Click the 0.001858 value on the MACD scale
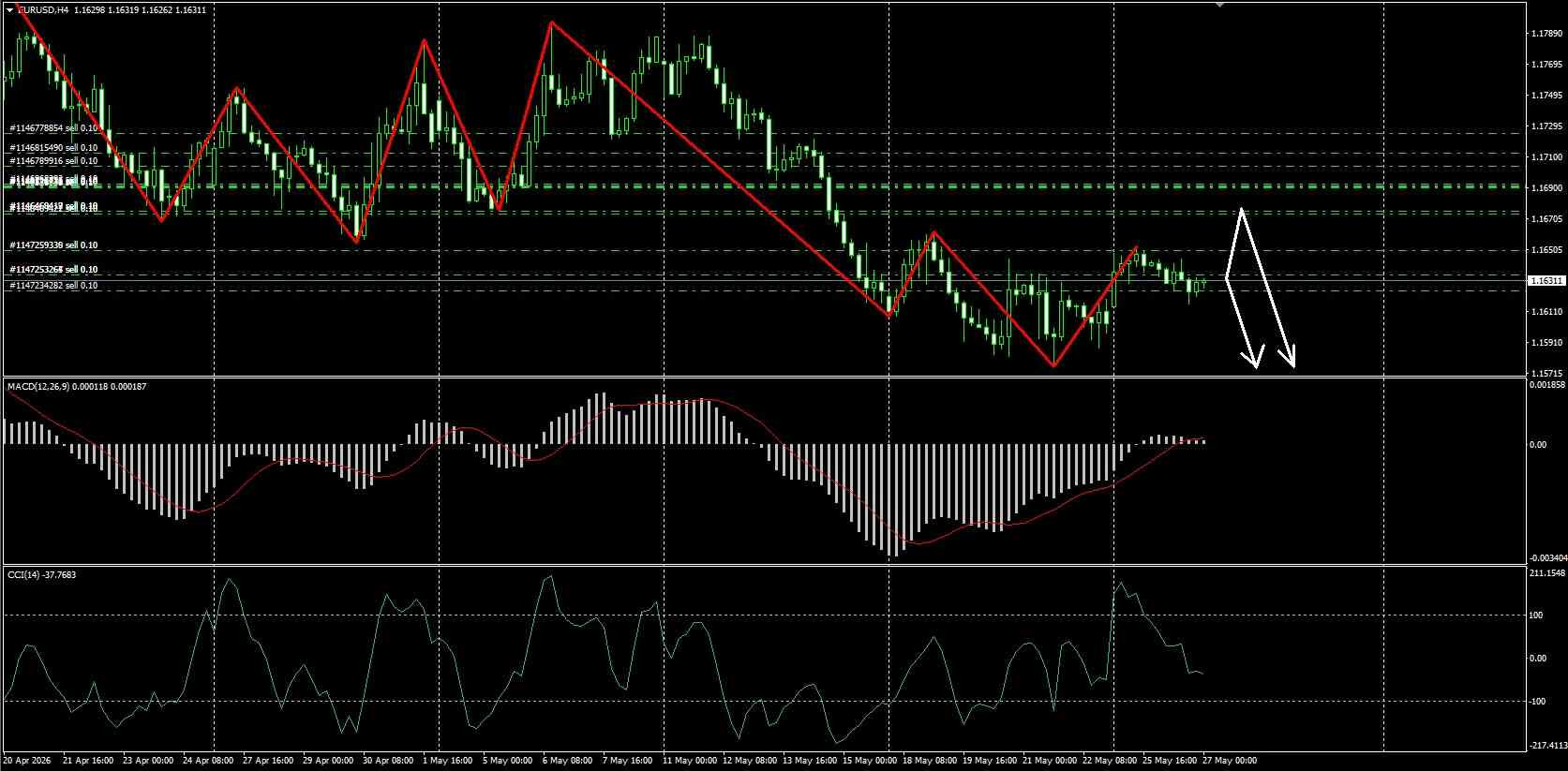The height and width of the screenshot is (771, 1568). [x=1547, y=385]
